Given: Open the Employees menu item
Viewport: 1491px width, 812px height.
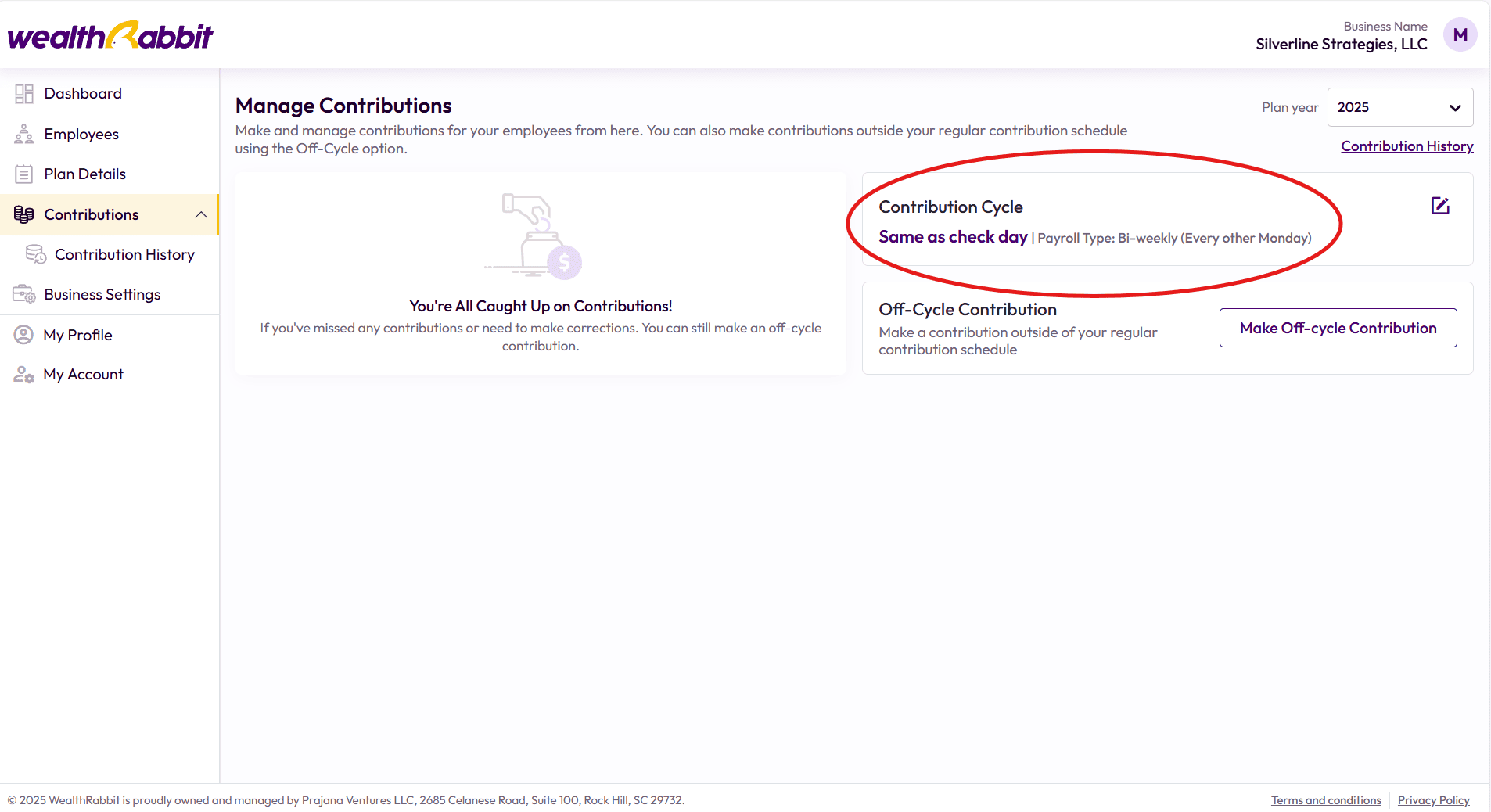Looking at the screenshot, I should (81, 135).
